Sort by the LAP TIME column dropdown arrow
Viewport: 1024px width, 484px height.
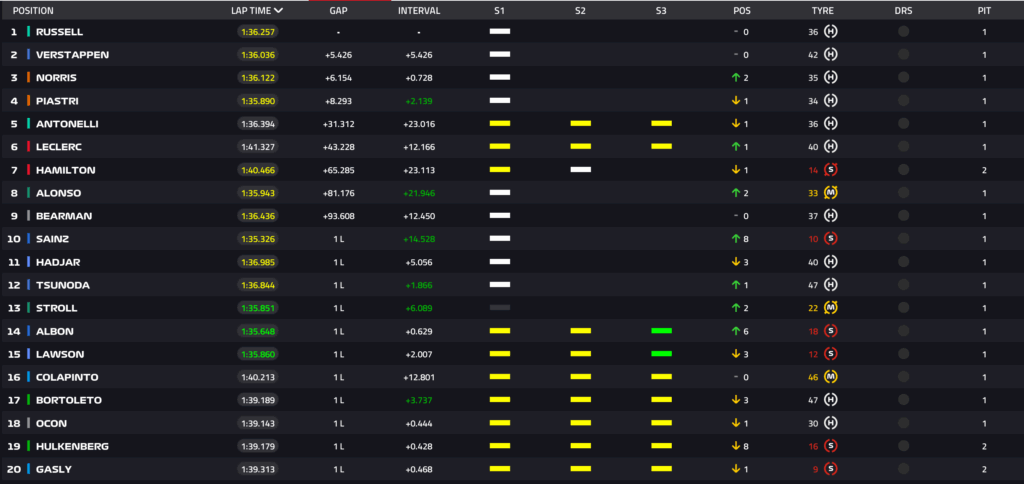click(x=279, y=10)
